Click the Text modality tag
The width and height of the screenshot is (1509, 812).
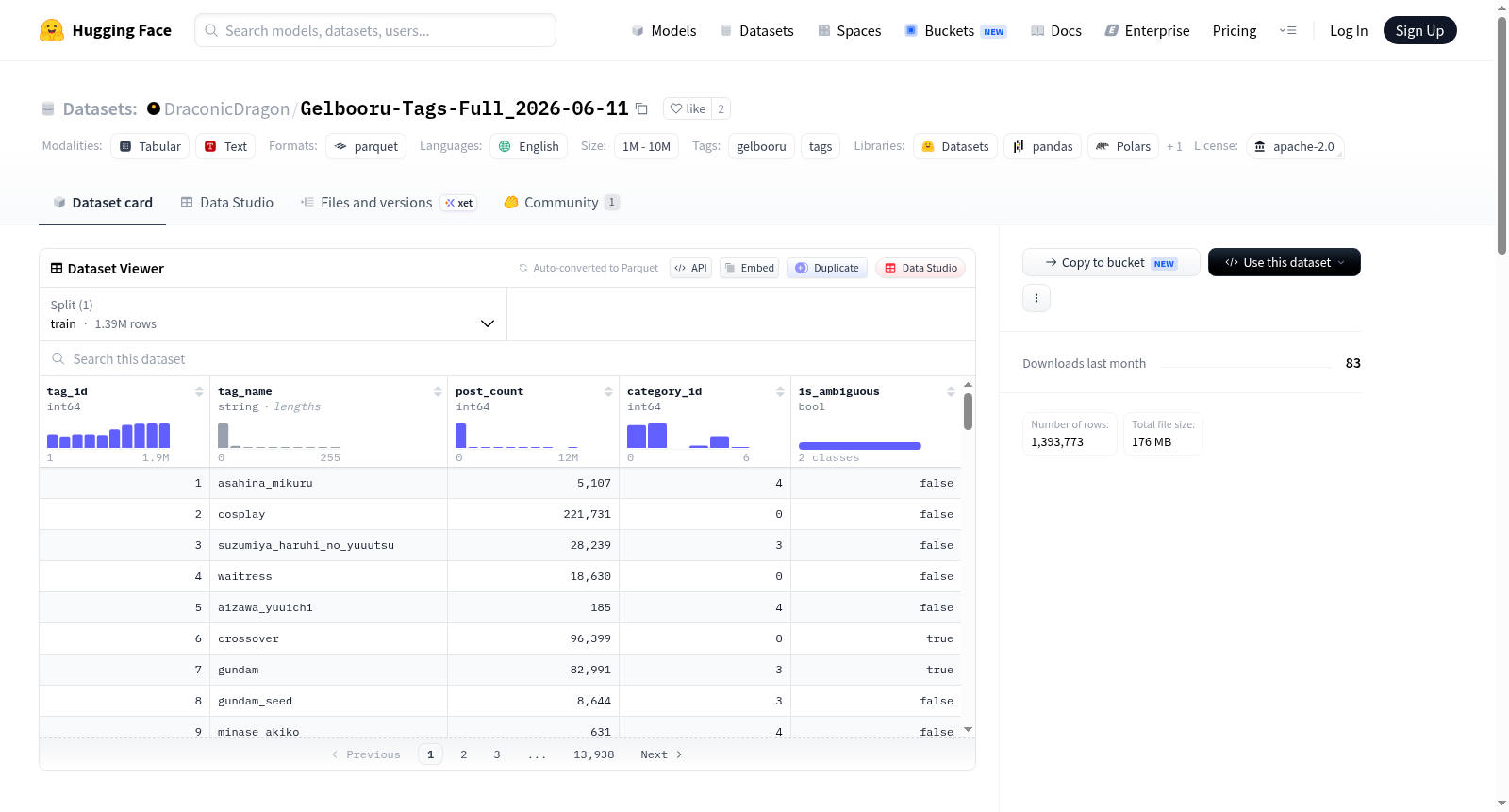point(225,146)
